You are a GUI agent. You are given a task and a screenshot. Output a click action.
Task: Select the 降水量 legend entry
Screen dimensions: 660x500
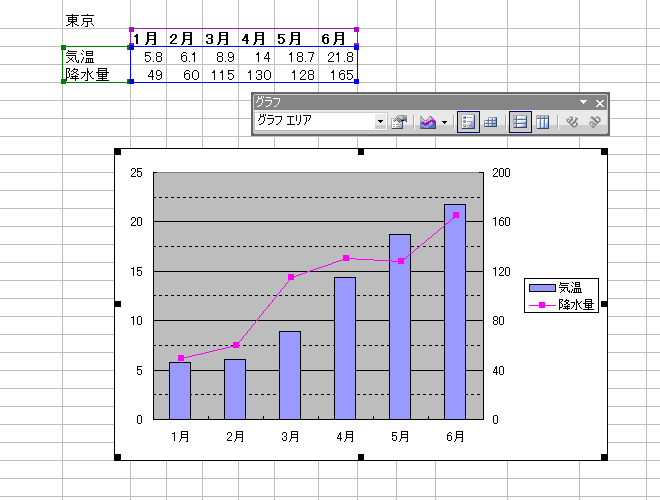click(577, 305)
